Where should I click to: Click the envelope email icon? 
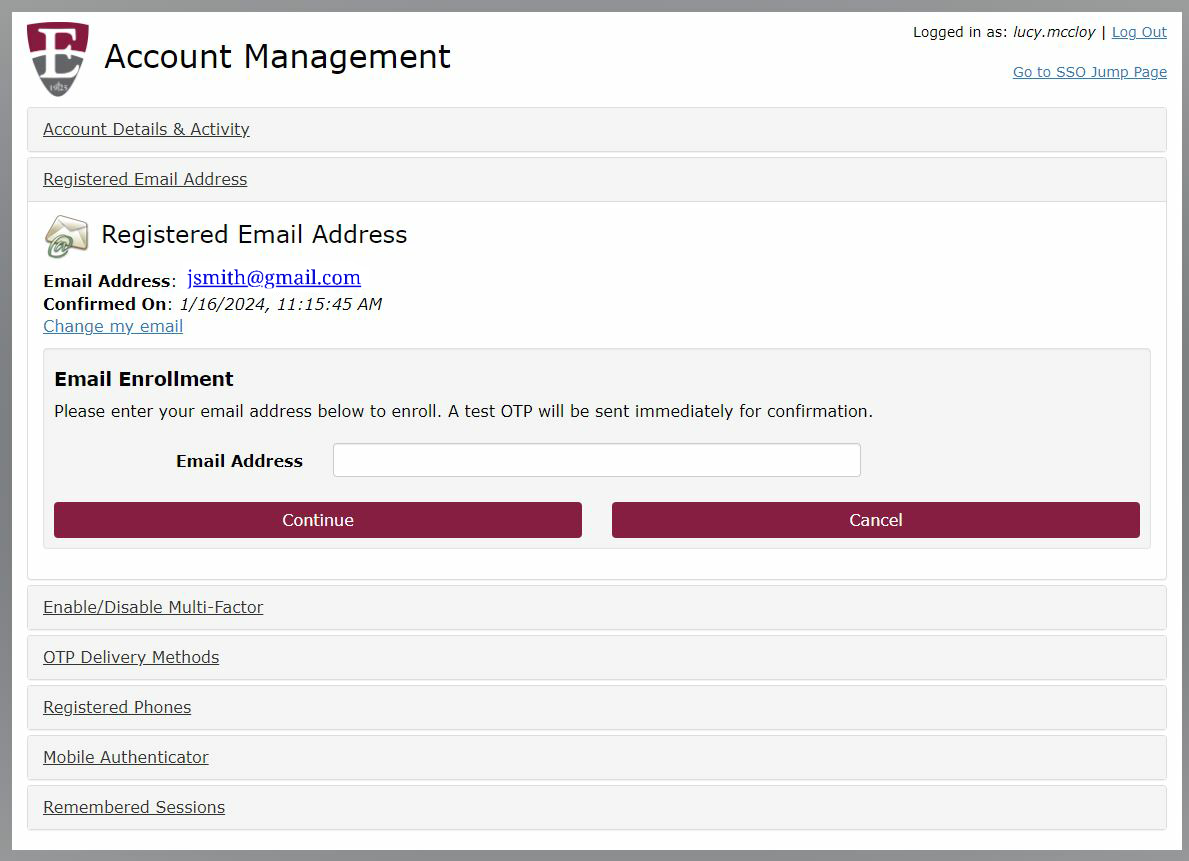coord(67,236)
